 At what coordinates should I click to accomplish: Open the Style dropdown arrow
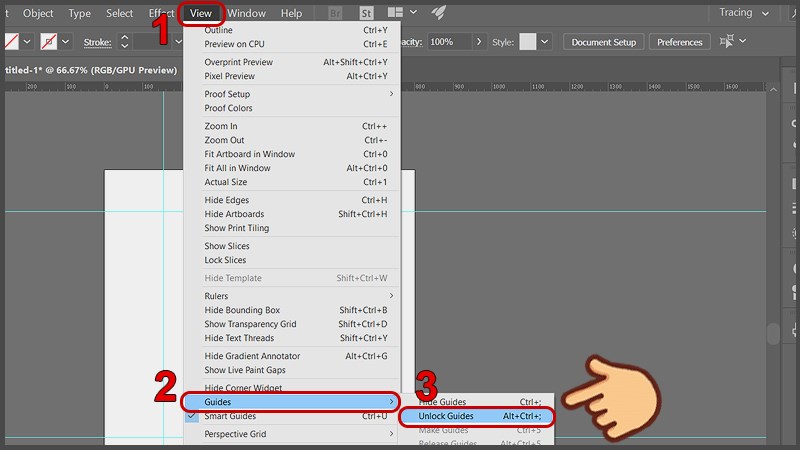pyautogui.click(x=544, y=42)
